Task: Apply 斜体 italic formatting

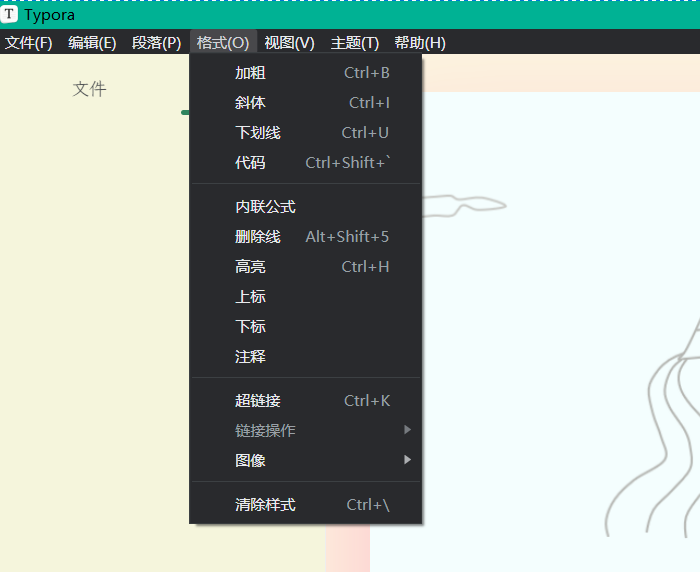Action: [305, 103]
